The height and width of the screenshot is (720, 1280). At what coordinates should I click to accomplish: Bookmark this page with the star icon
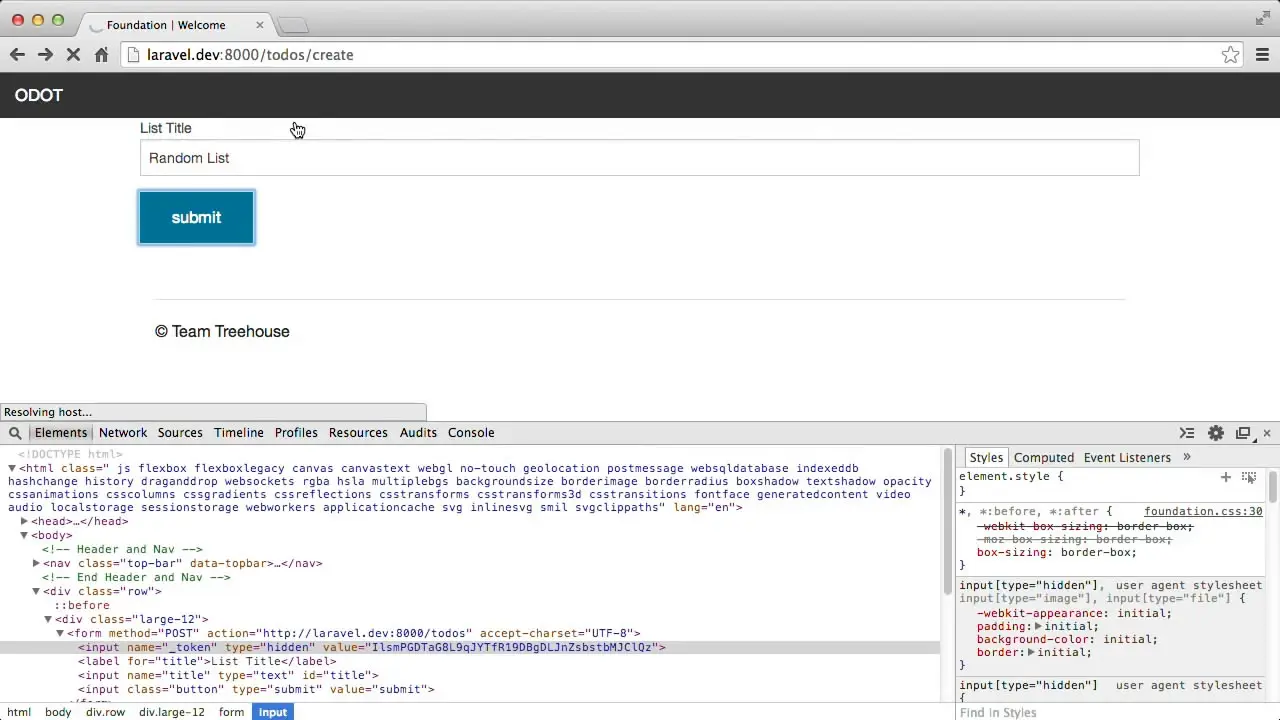point(1231,55)
